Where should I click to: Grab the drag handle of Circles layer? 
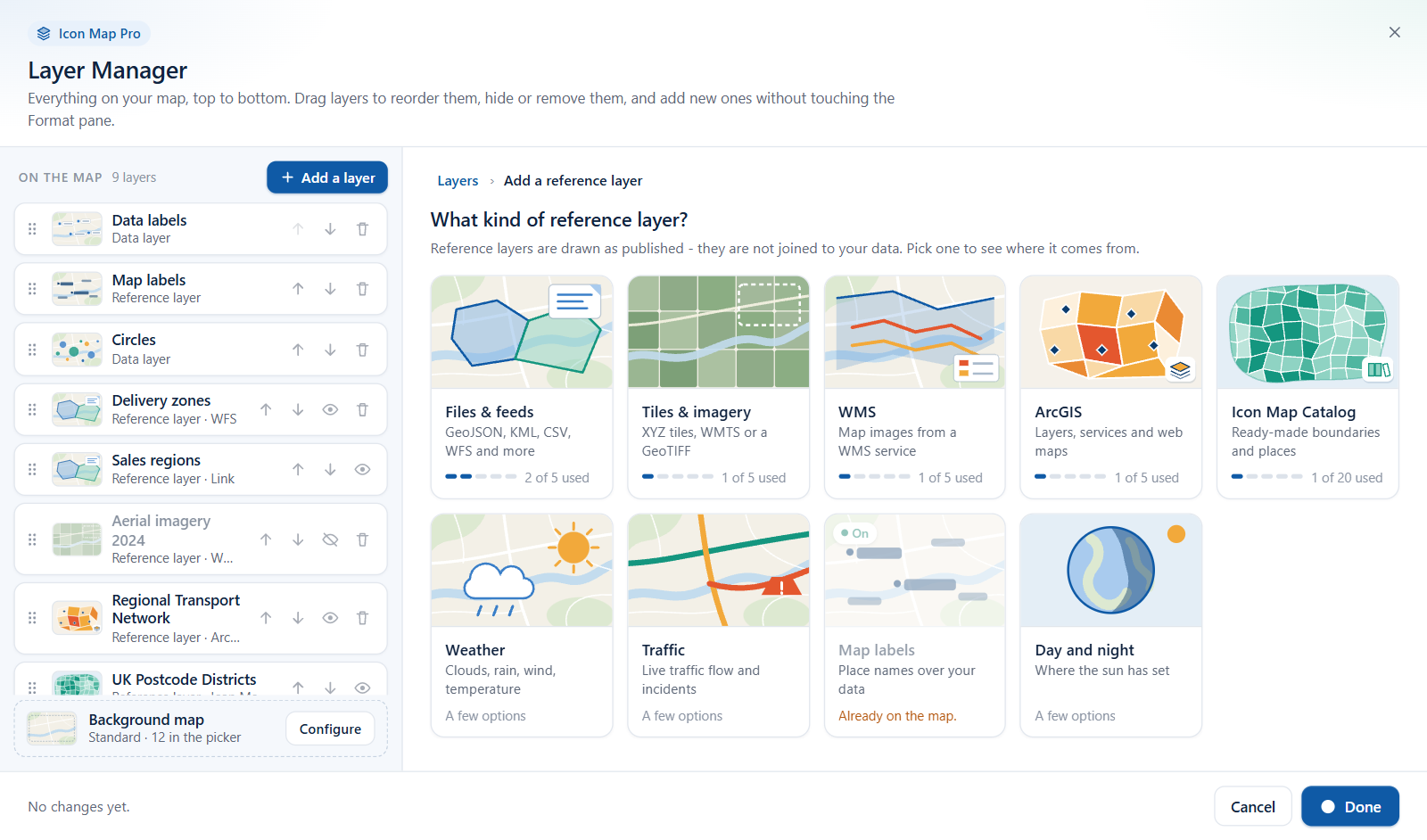tap(32, 350)
